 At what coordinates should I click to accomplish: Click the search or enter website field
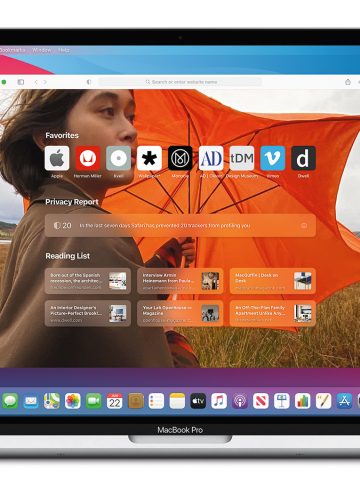180,82
